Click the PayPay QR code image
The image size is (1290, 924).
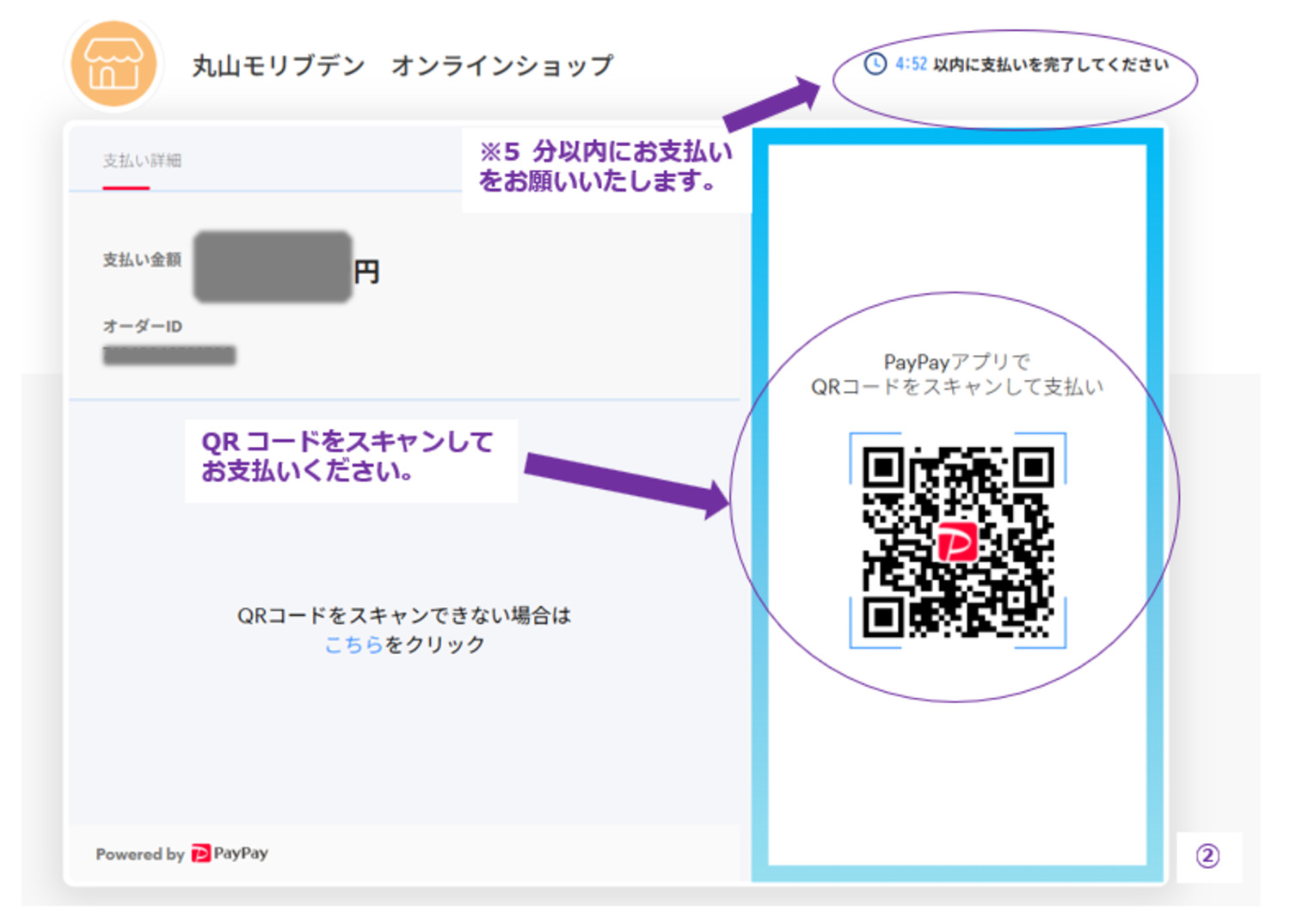point(958,541)
